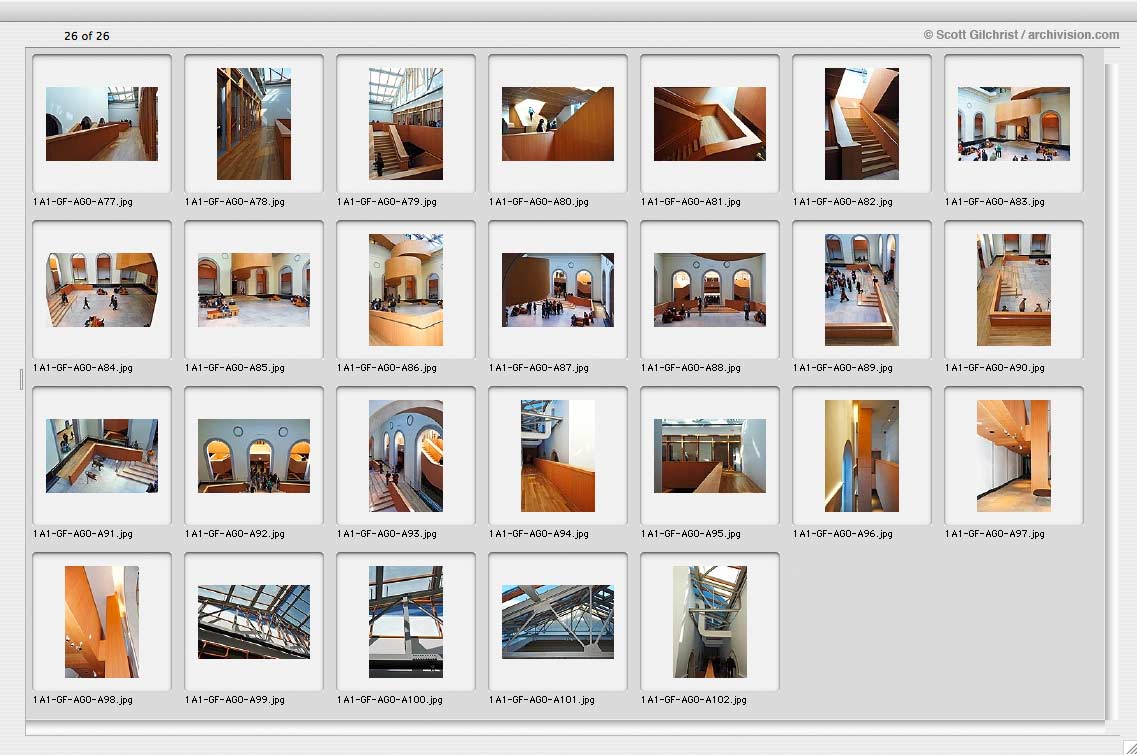Select thumbnail 1A1-GF-AGO-A85.jpg
The width and height of the screenshot is (1137, 755).
tap(254, 289)
